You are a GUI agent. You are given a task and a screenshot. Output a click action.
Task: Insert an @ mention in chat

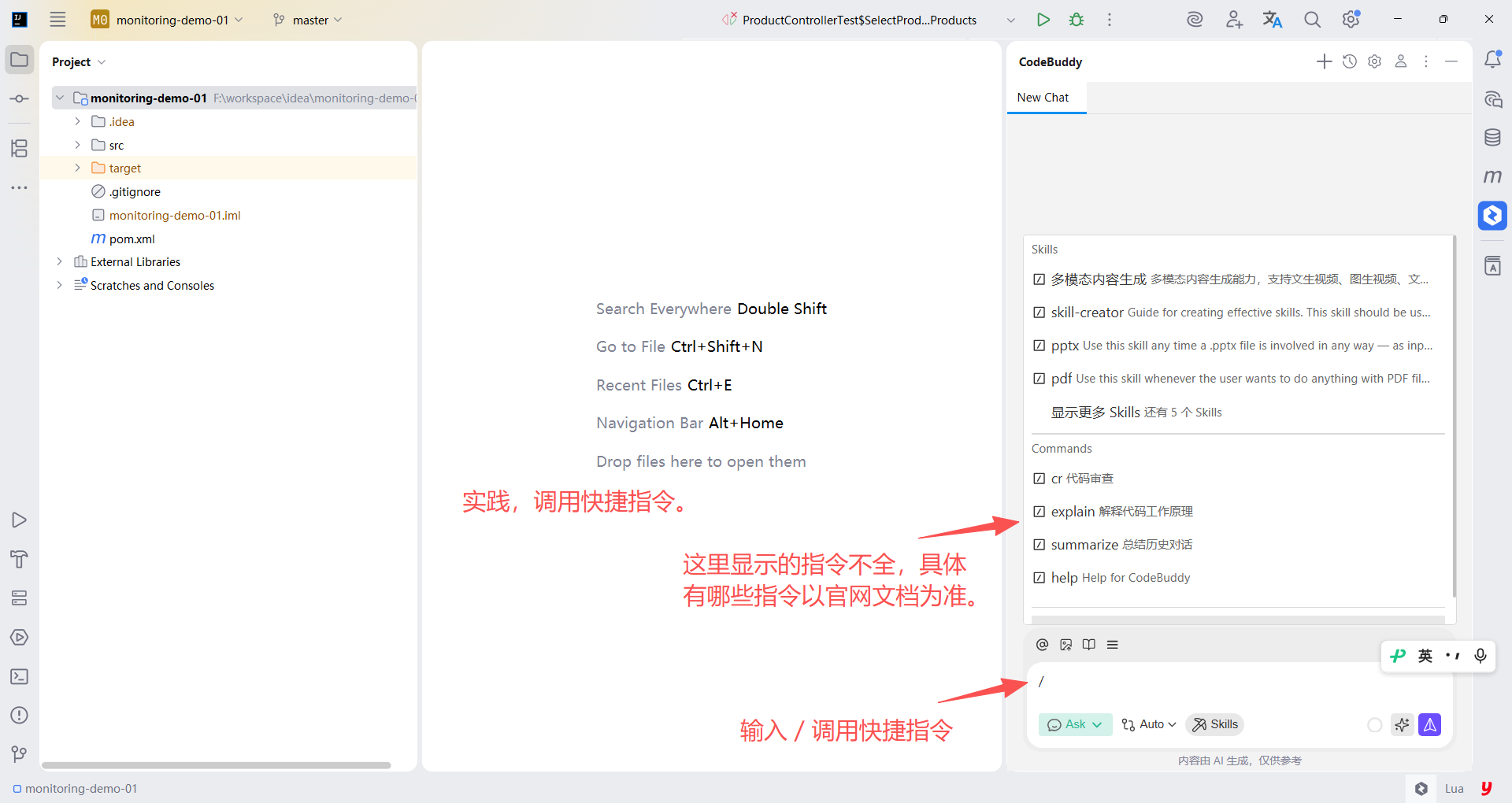(x=1043, y=645)
